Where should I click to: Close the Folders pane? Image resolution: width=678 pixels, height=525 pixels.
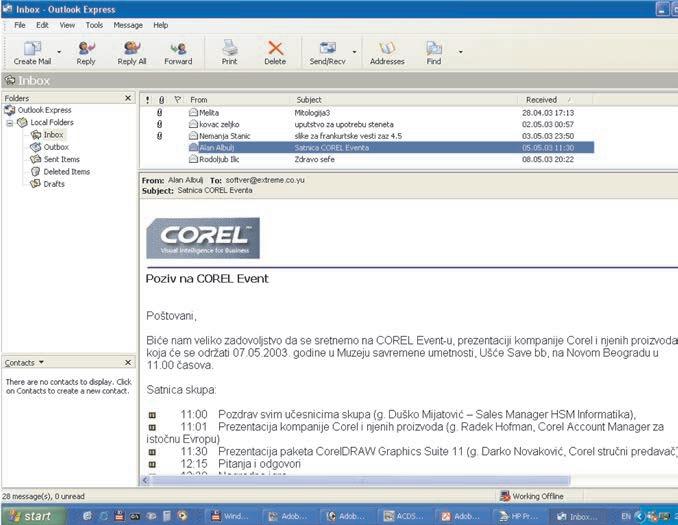click(128, 98)
